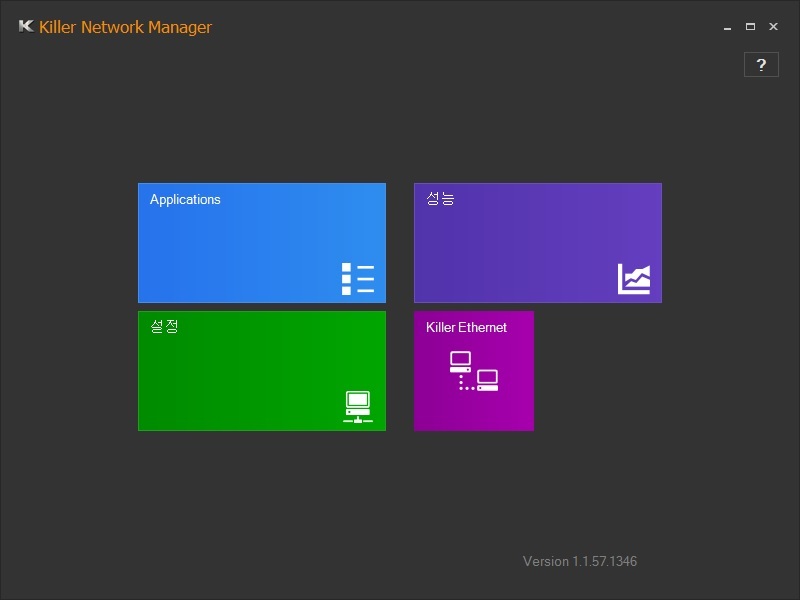This screenshot has height=600, width=800.
Task: Open the Killer Ethernet tile
Action: (x=474, y=371)
